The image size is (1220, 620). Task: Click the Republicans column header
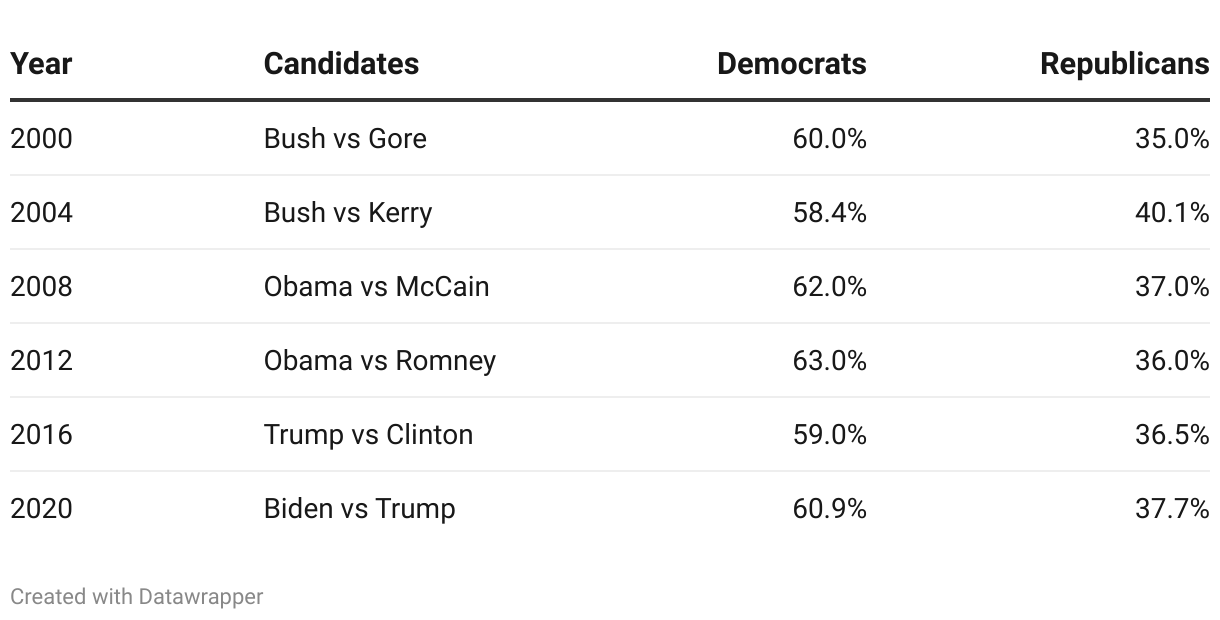coord(1124,64)
